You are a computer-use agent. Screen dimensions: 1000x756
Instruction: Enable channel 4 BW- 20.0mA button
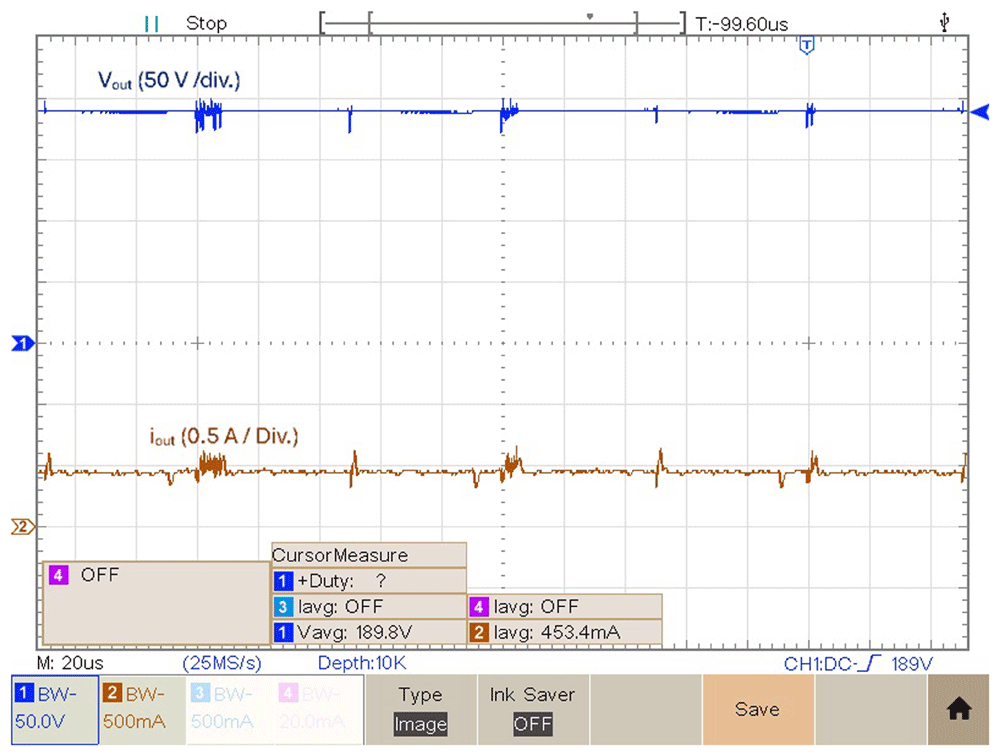(x=319, y=709)
